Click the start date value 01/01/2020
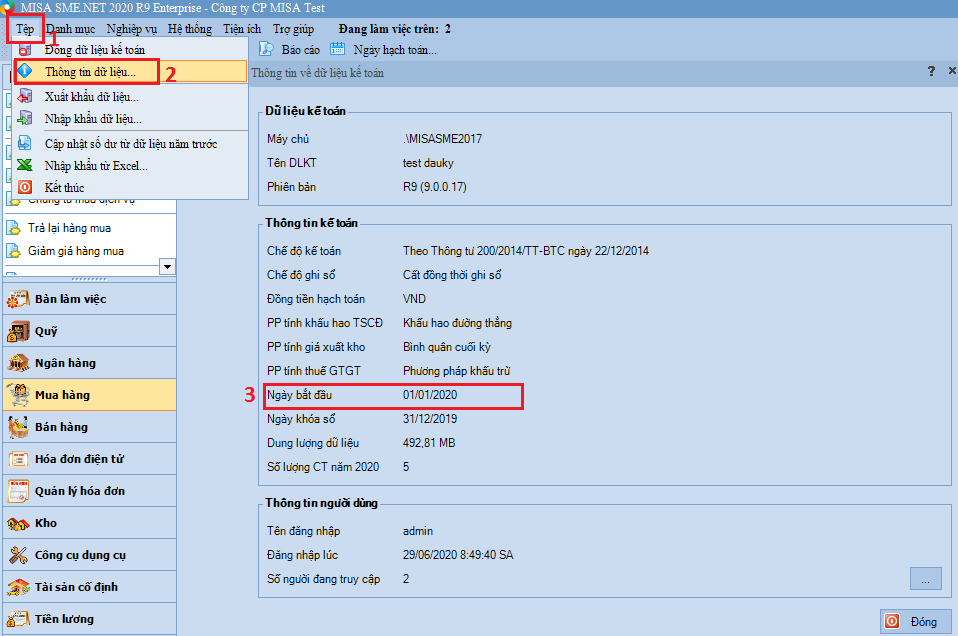The image size is (958, 636). [430, 395]
